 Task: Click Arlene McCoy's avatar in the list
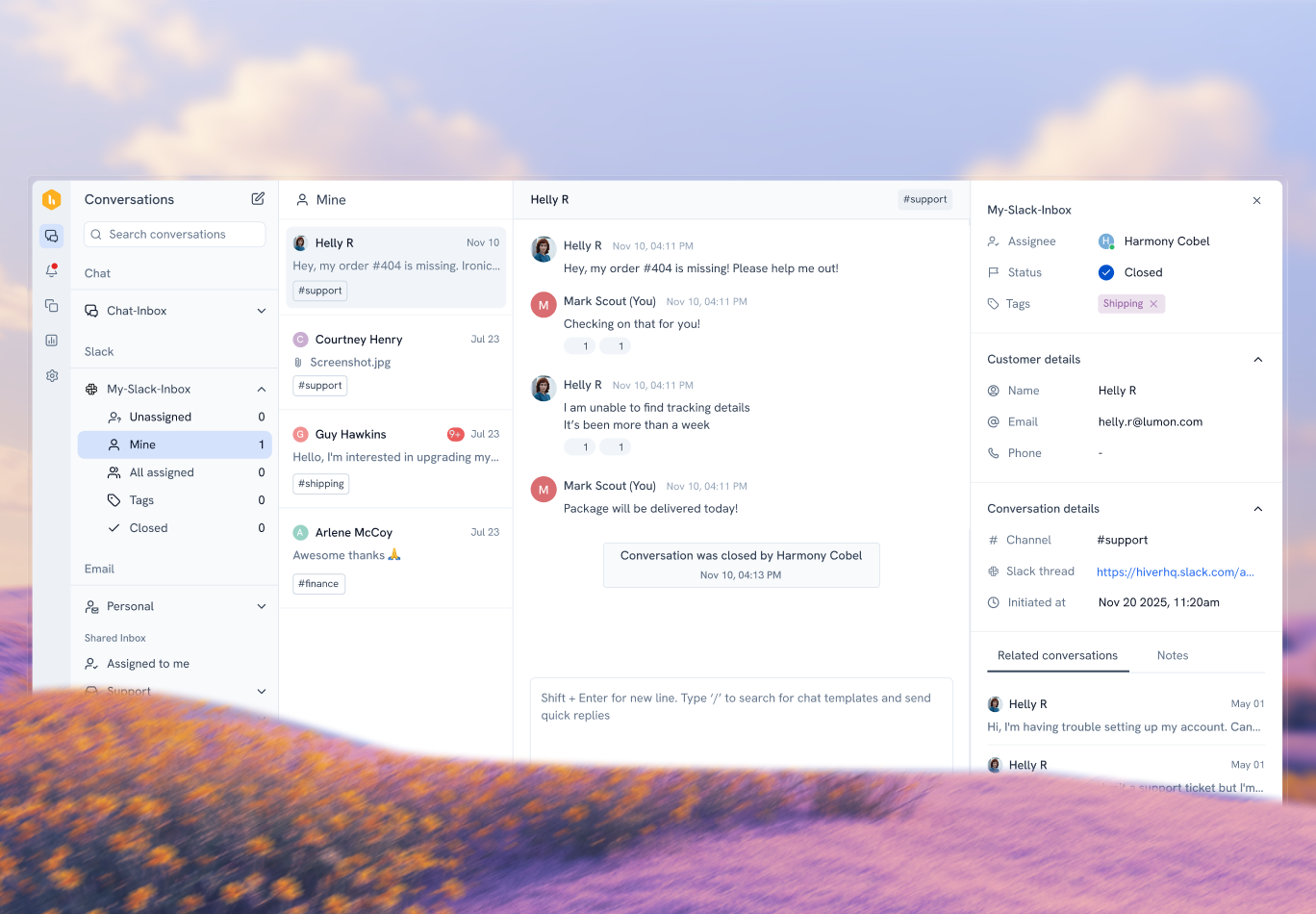coord(300,533)
